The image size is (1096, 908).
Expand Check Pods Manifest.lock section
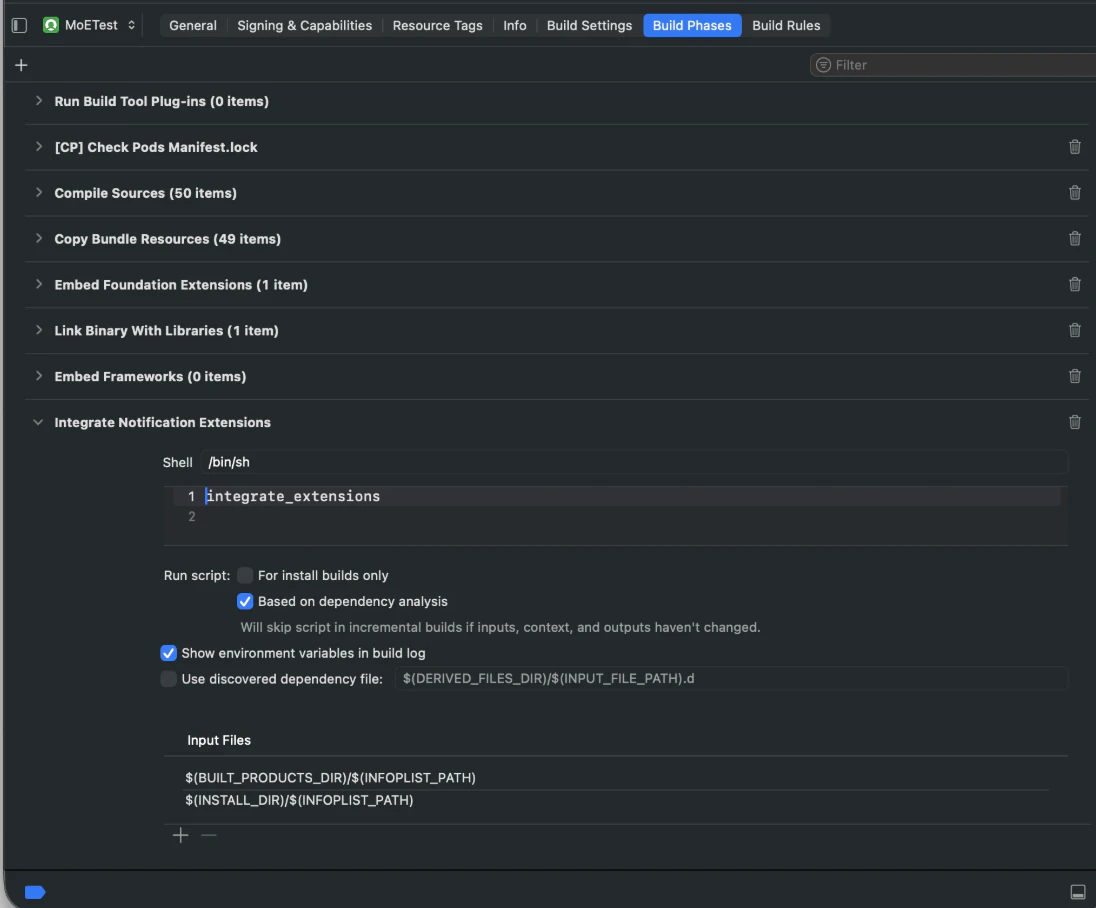39,147
